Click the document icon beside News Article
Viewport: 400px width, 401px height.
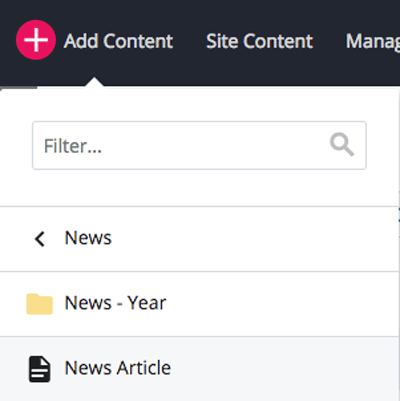39,369
